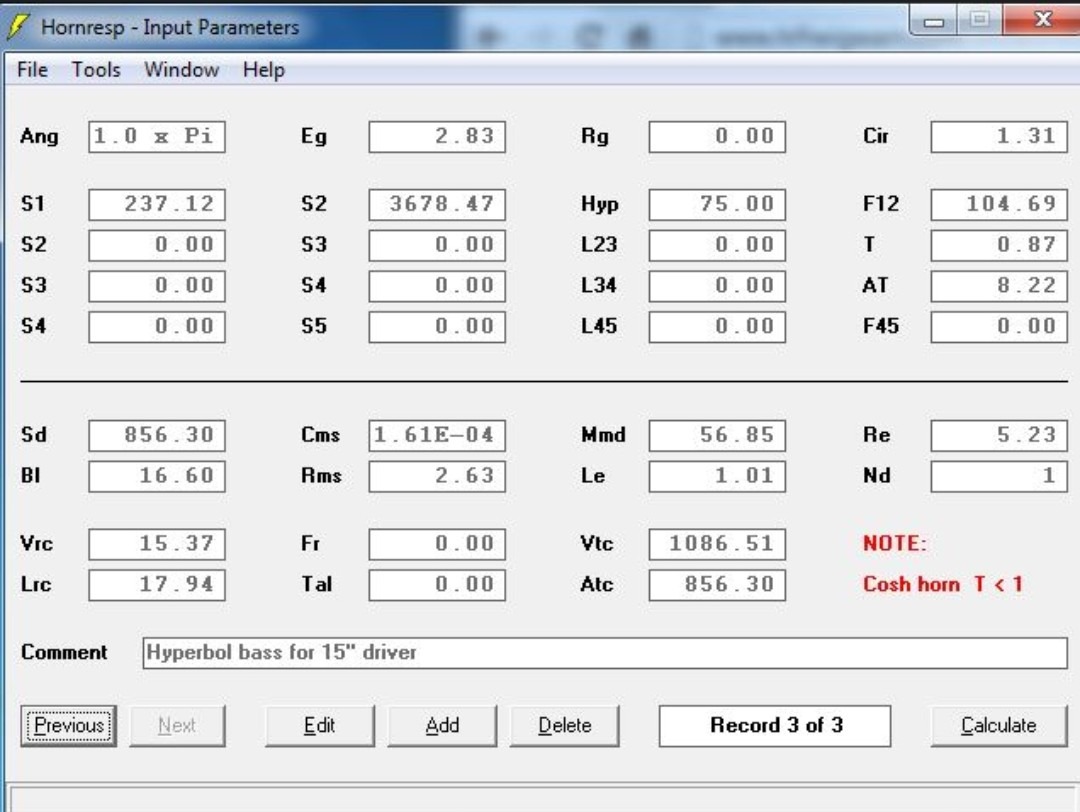Screen dimensions: 1080x812
Task: Click the L45 input field
Action: pyautogui.click(x=717, y=326)
